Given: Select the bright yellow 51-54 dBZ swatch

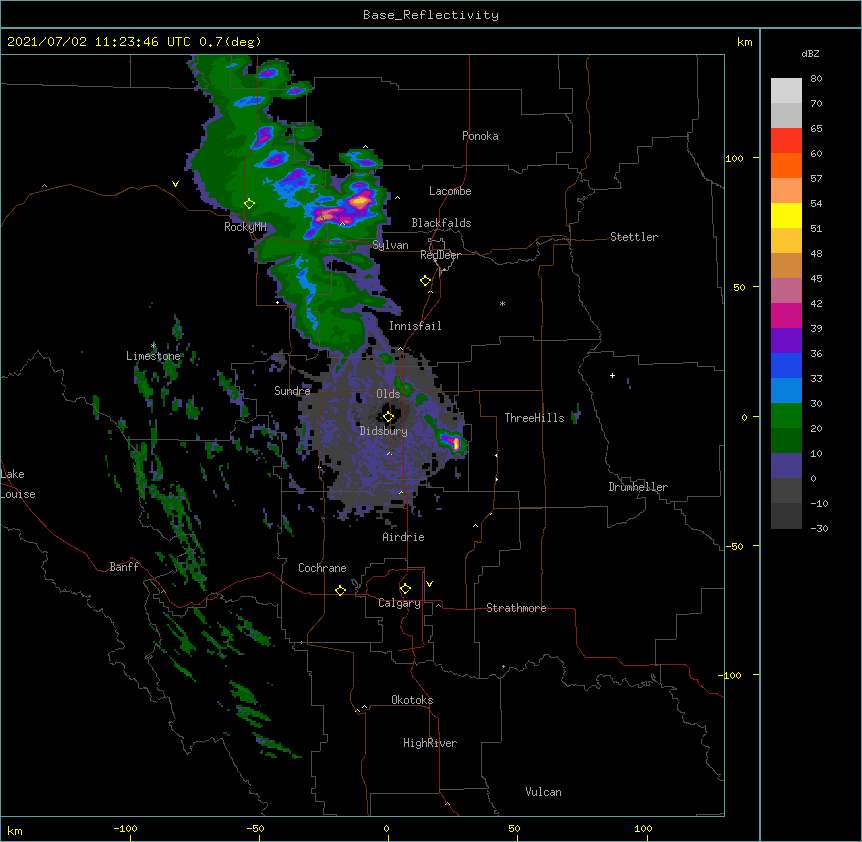Looking at the screenshot, I should coord(786,215).
